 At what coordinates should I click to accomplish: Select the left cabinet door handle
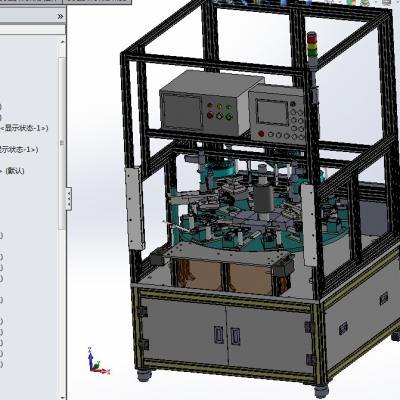(x=218, y=334)
